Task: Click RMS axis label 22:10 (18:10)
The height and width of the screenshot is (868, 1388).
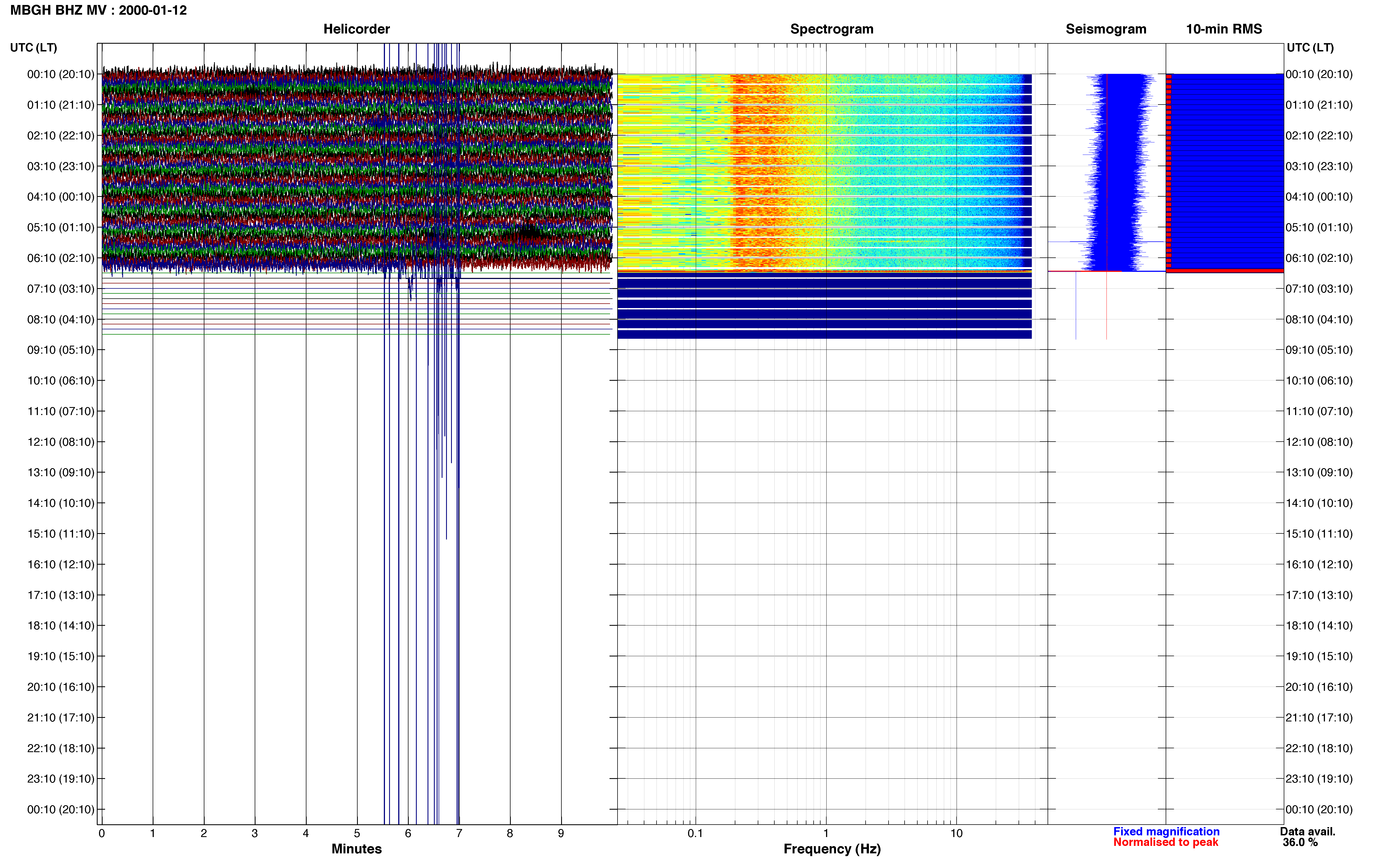Action: pyautogui.click(x=1319, y=748)
